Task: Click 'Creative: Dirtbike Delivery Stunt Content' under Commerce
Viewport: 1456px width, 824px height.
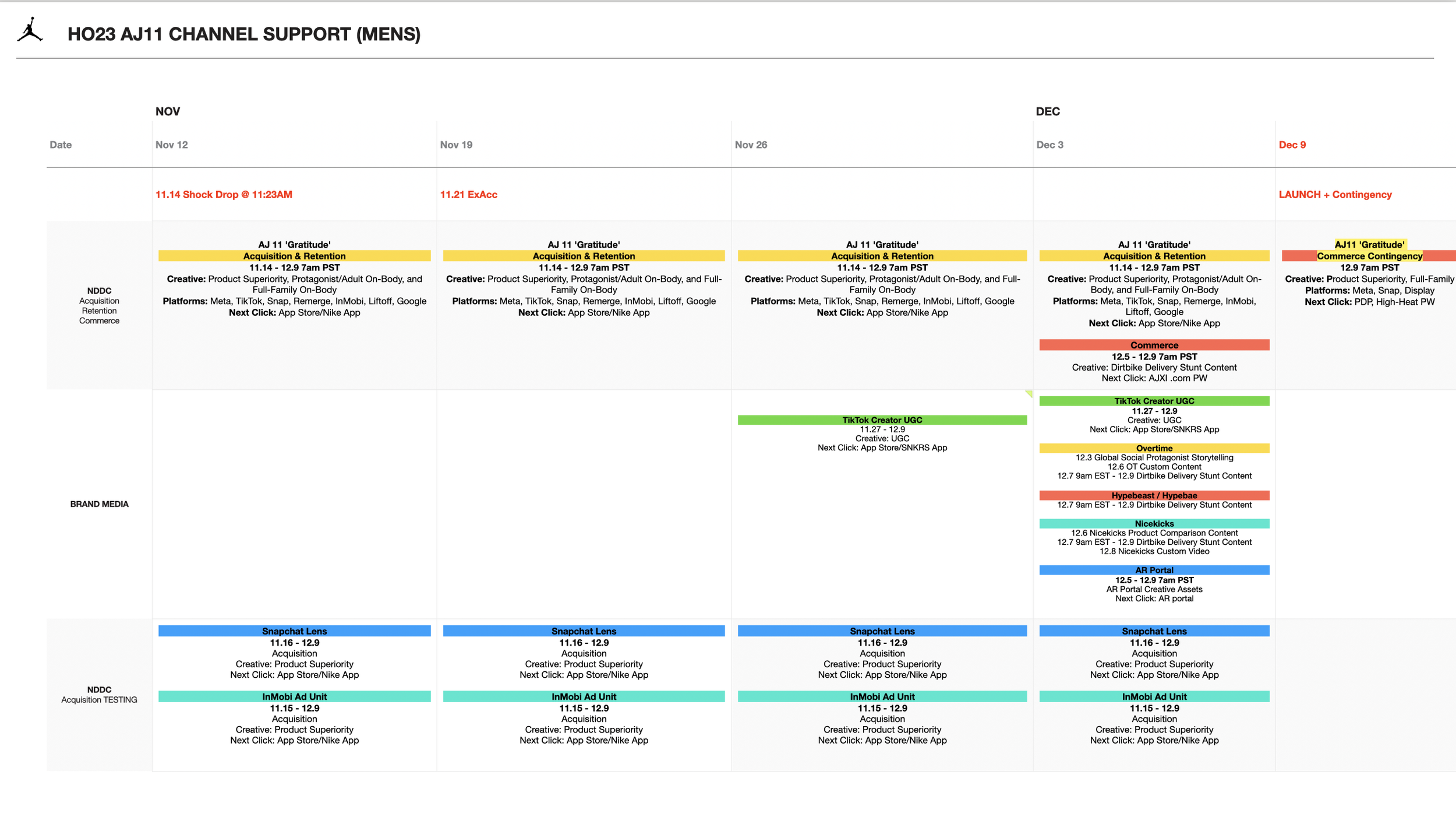Action: [x=1154, y=367]
